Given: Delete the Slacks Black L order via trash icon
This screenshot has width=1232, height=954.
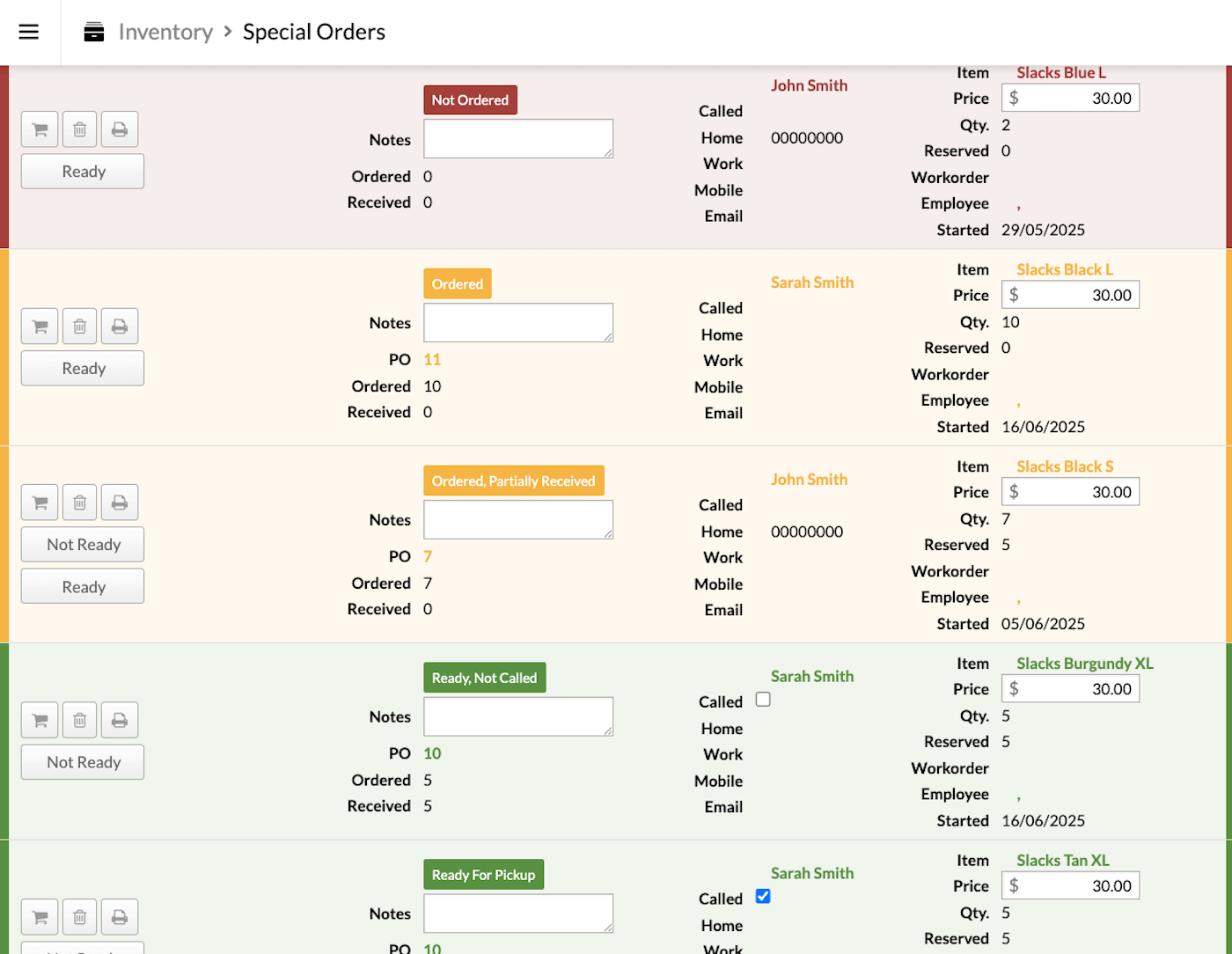Looking at the screenshot, I should [79, 327].
